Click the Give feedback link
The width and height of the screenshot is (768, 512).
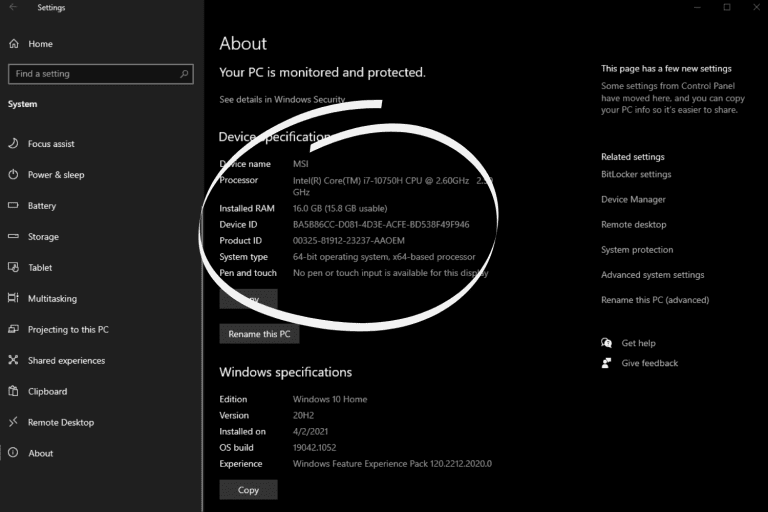(649, 363)
